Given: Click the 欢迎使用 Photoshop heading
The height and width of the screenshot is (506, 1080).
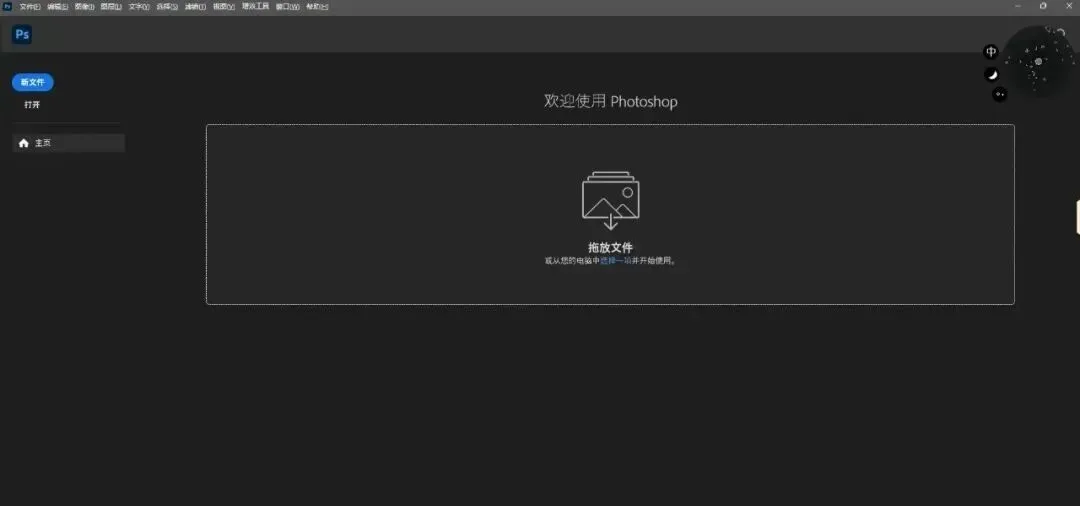Looking at the screenshot, I should [610, 101].
